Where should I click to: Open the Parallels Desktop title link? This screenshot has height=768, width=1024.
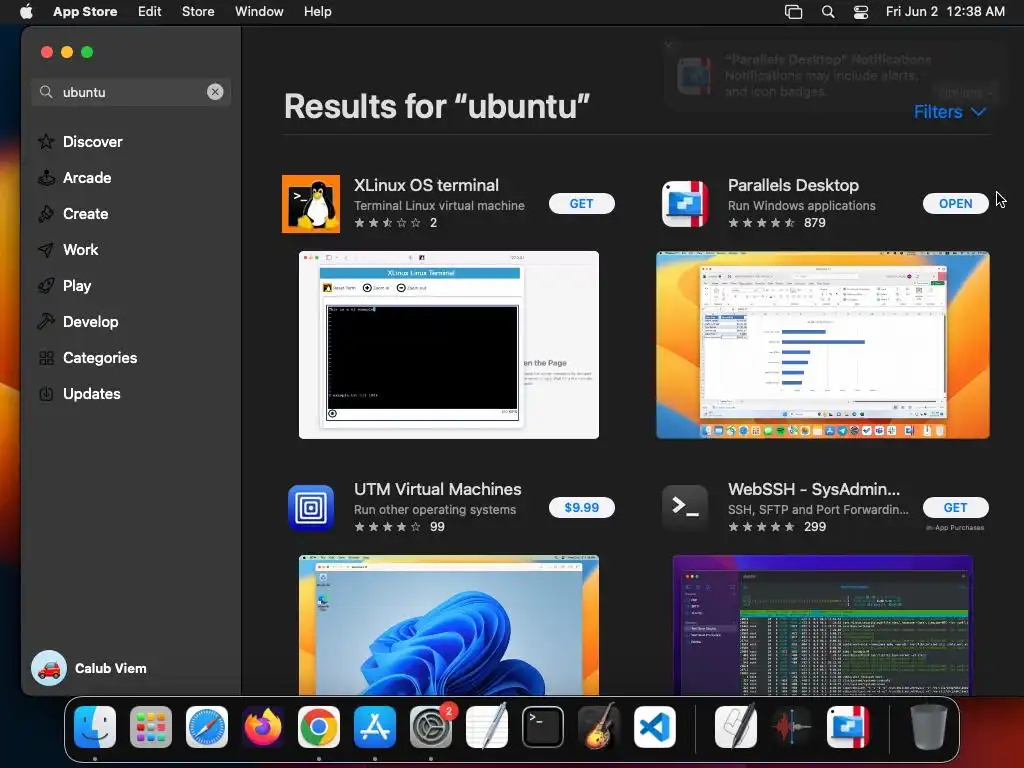point(793,185)
